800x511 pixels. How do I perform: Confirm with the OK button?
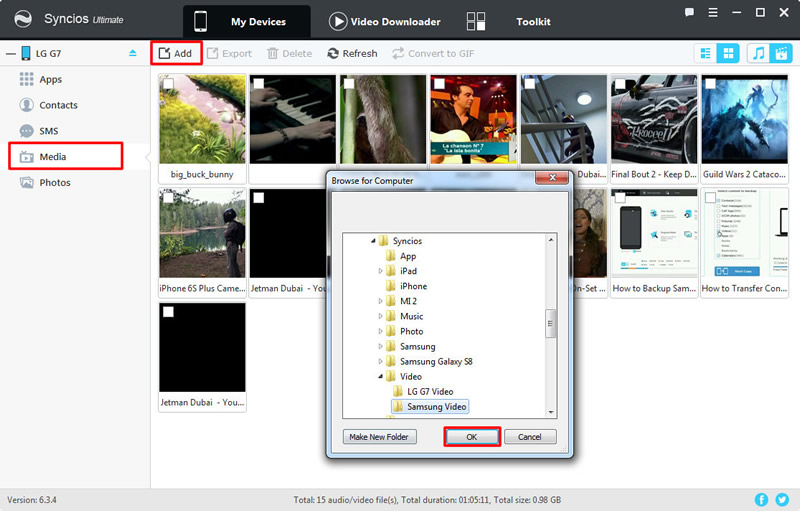pyautogui.click(x=472, y=437)
